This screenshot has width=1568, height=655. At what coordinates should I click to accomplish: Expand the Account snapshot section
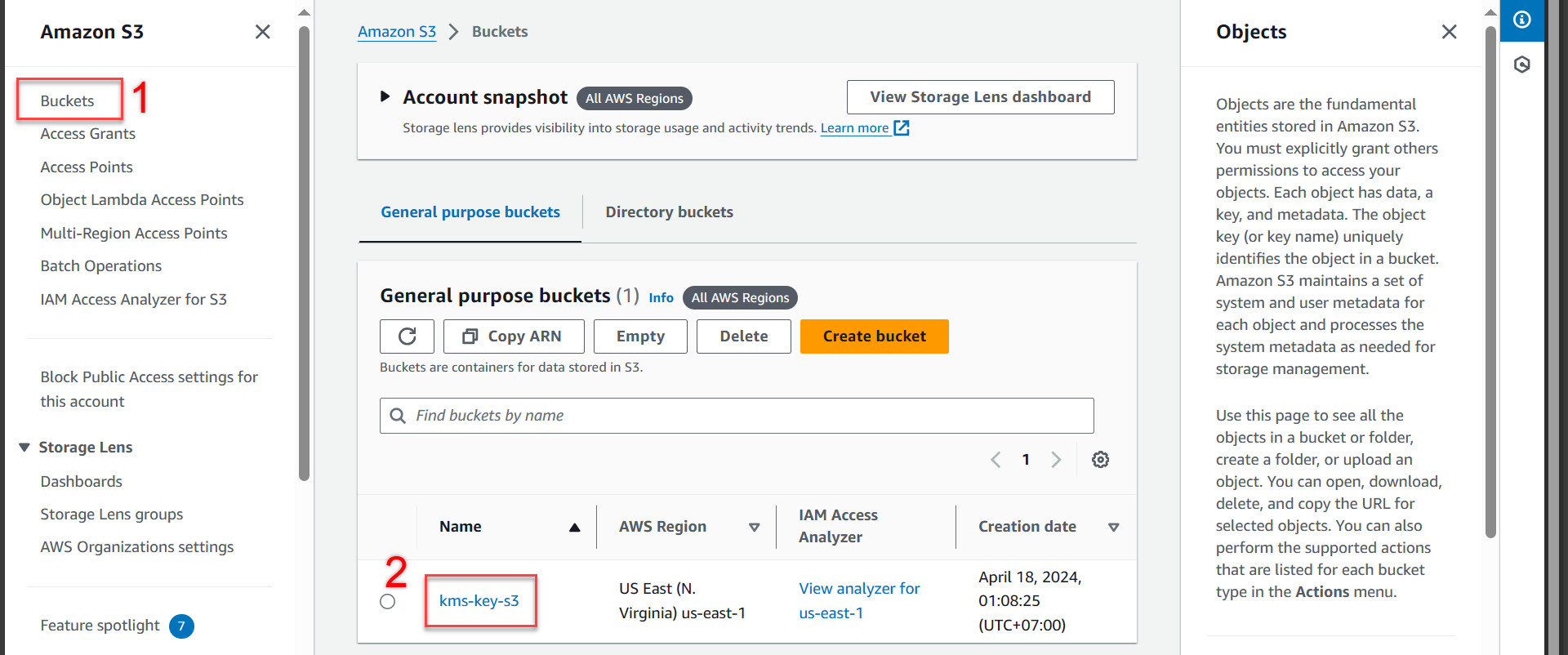click(385, 97)
